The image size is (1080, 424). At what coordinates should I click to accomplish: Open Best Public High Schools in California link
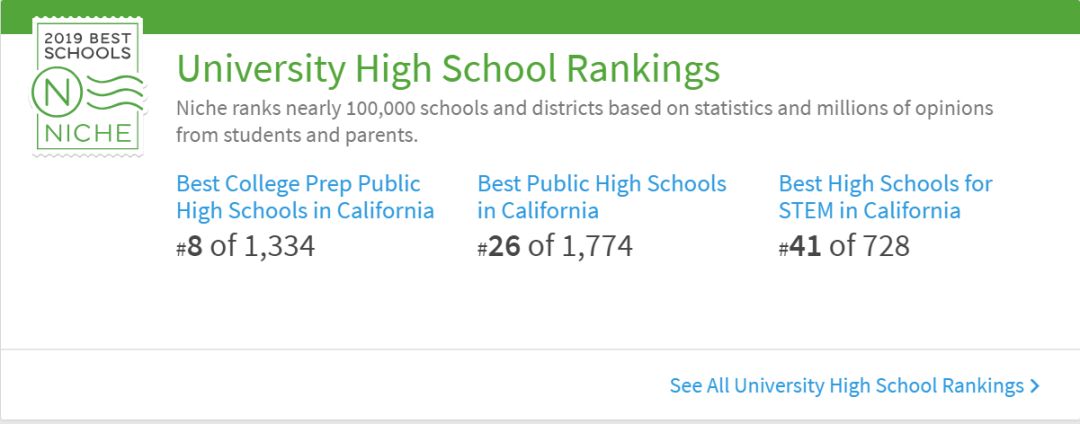pyautogui.click(x=602, y=197)
